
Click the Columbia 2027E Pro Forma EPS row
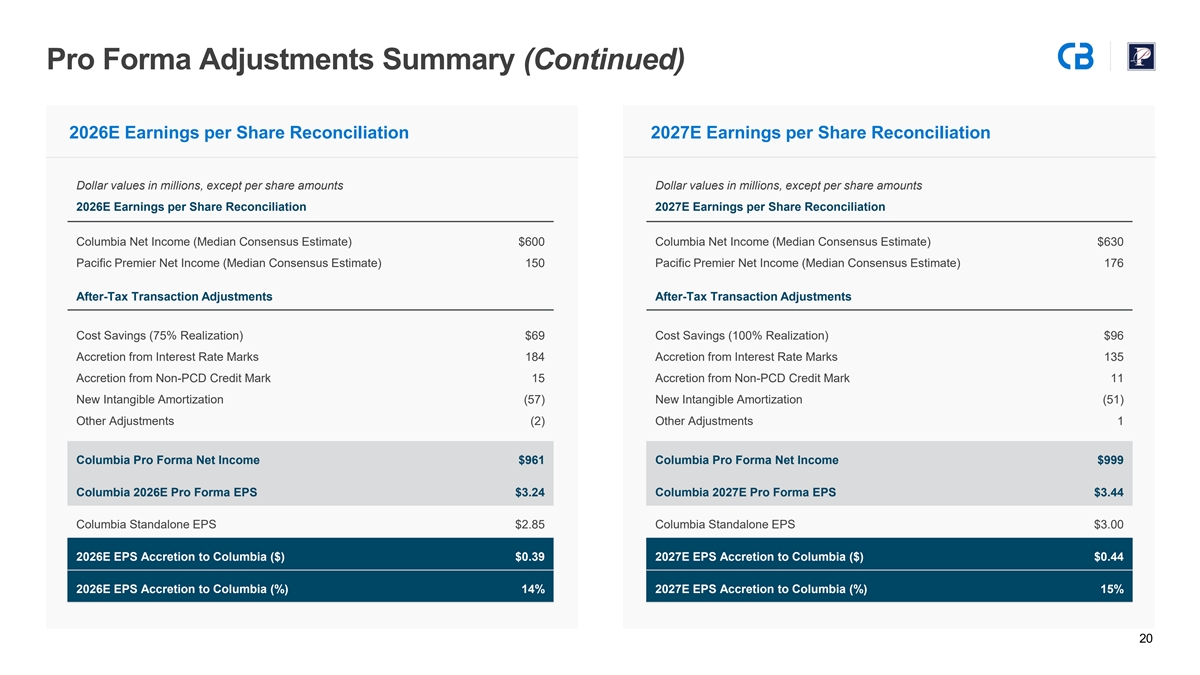tap(888, 492)
